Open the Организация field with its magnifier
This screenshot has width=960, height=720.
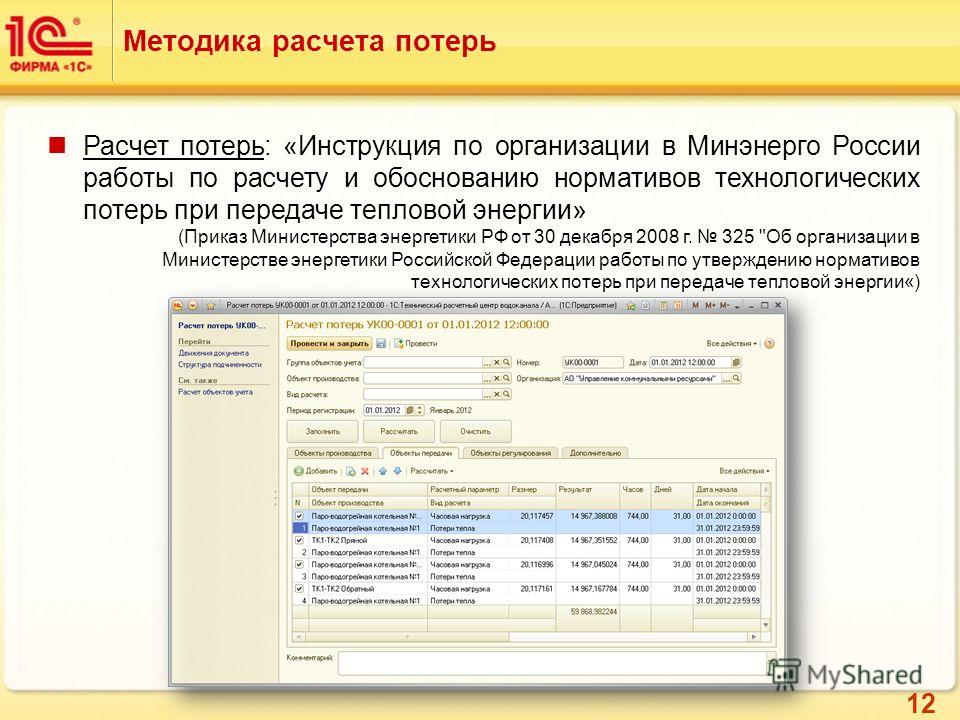[737, 378]
